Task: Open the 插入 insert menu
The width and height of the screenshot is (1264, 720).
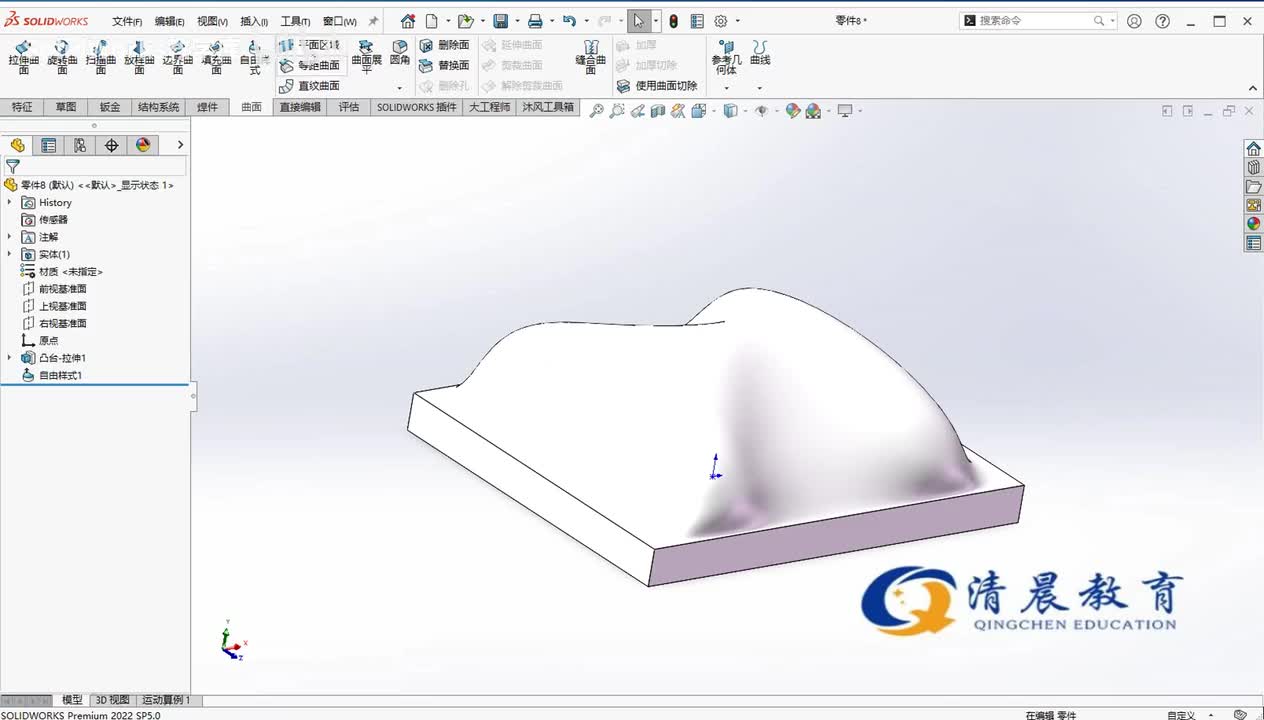Action: [254, 21]
